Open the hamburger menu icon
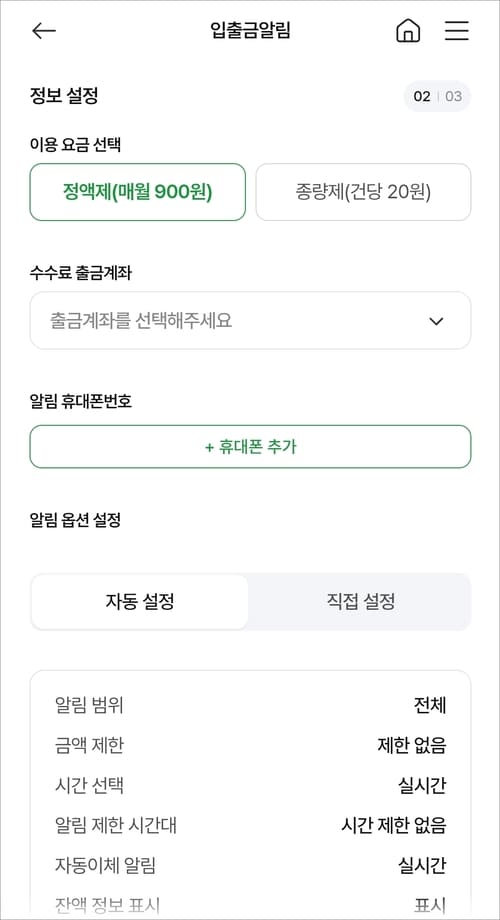Image resolution: width=500 pixels, height=920 pixels. pyautogui.click(x=457, y=31)
